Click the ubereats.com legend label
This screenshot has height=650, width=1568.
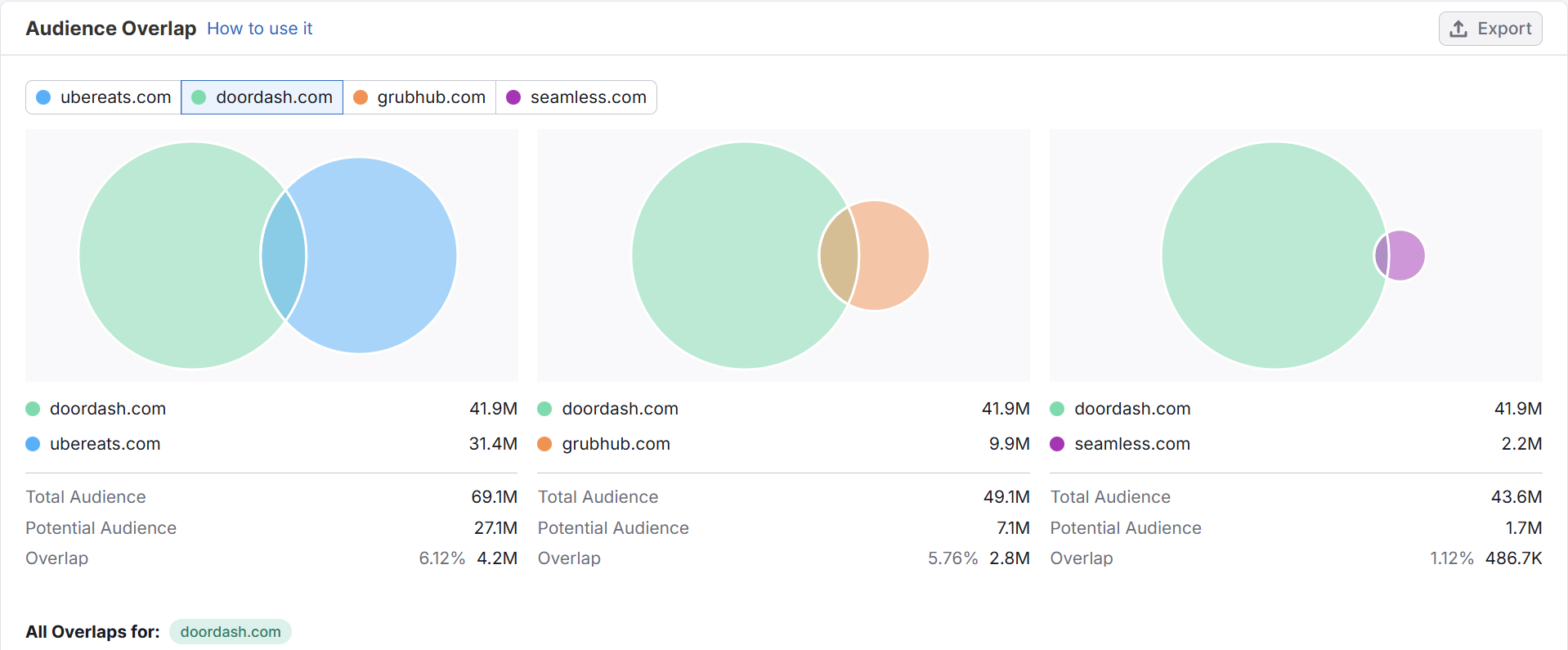point(105,444)
